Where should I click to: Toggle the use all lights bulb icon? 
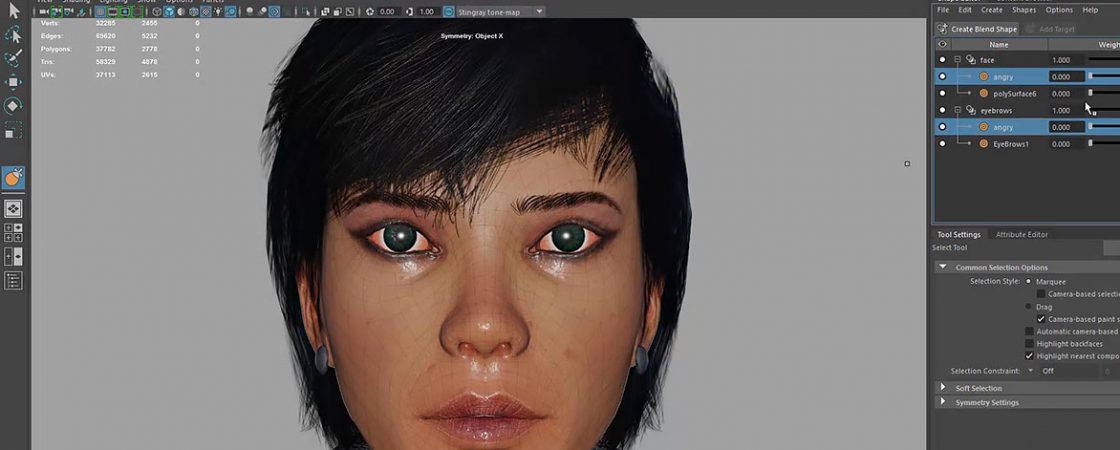(x=218, y=12)
